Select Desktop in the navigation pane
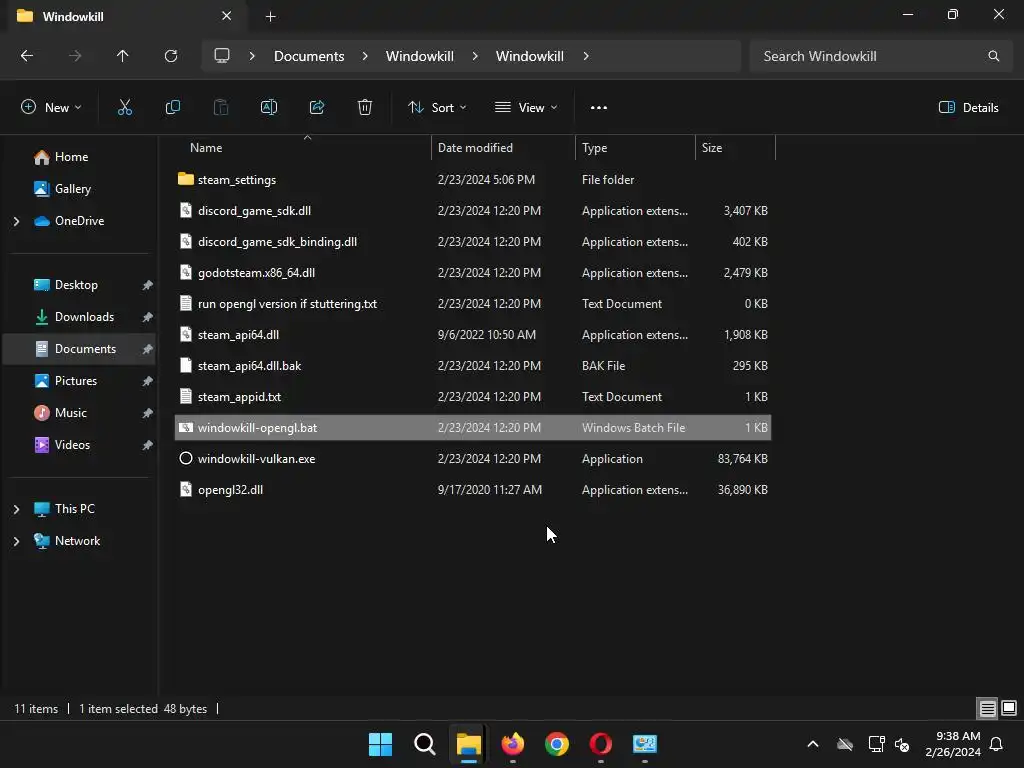 pos(78,285)
